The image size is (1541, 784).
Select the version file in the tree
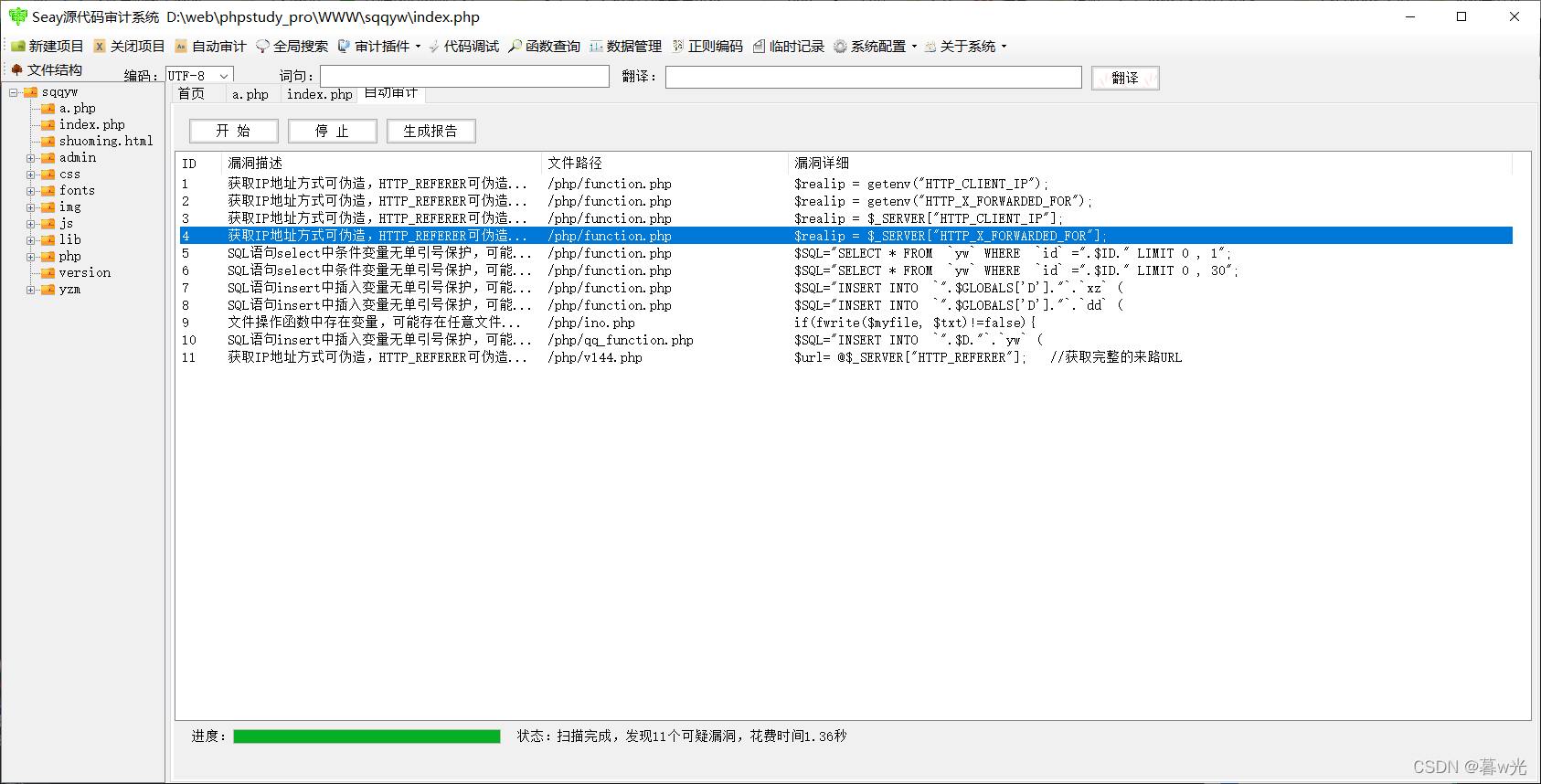[85, 273]
